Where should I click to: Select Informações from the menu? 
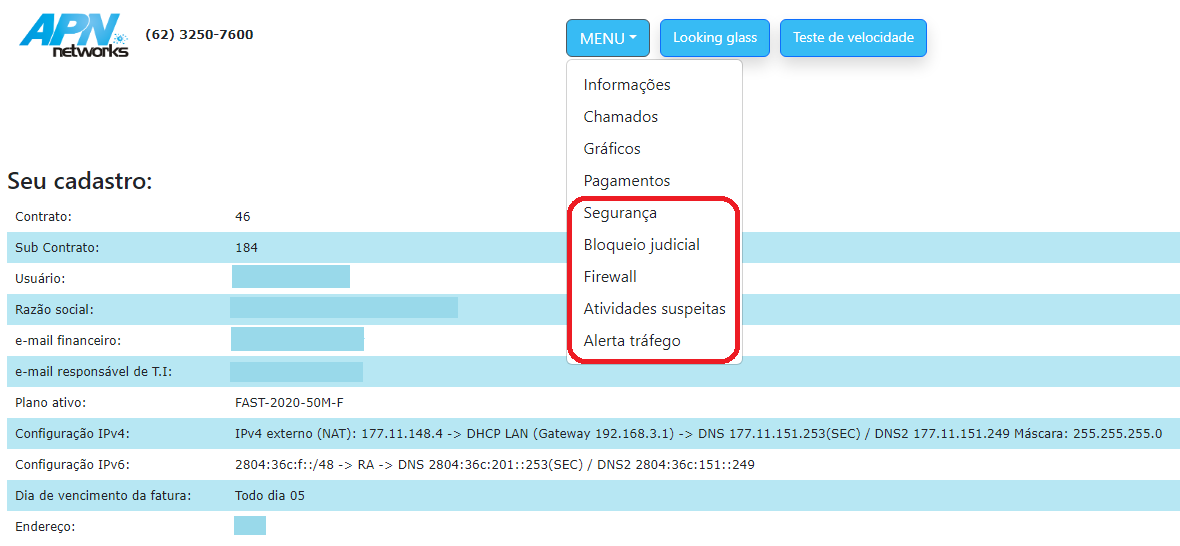627,85
